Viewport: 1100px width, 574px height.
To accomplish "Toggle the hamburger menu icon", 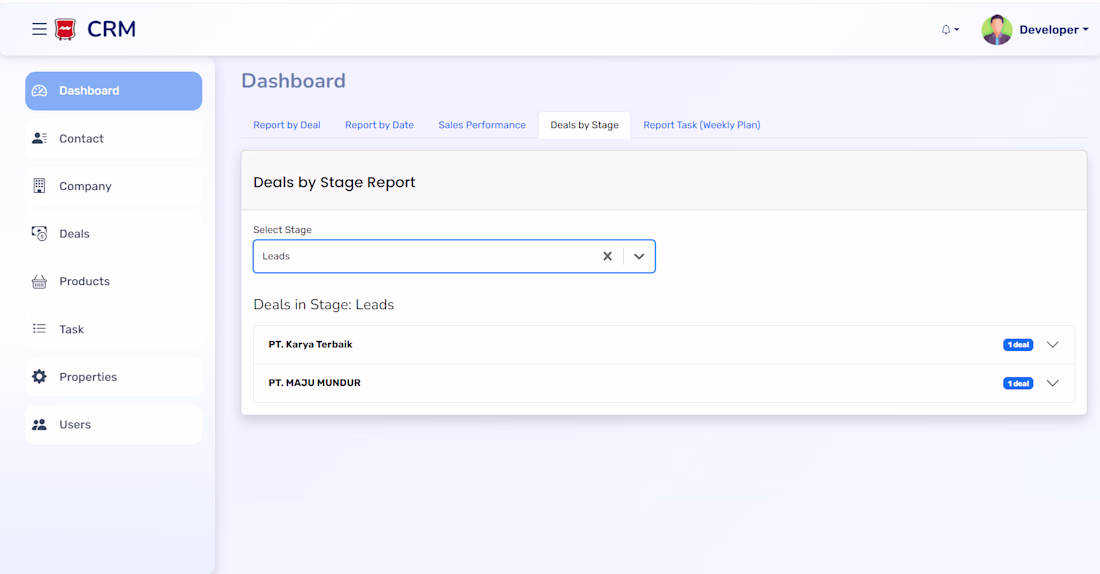I will [x=39, y=29].
